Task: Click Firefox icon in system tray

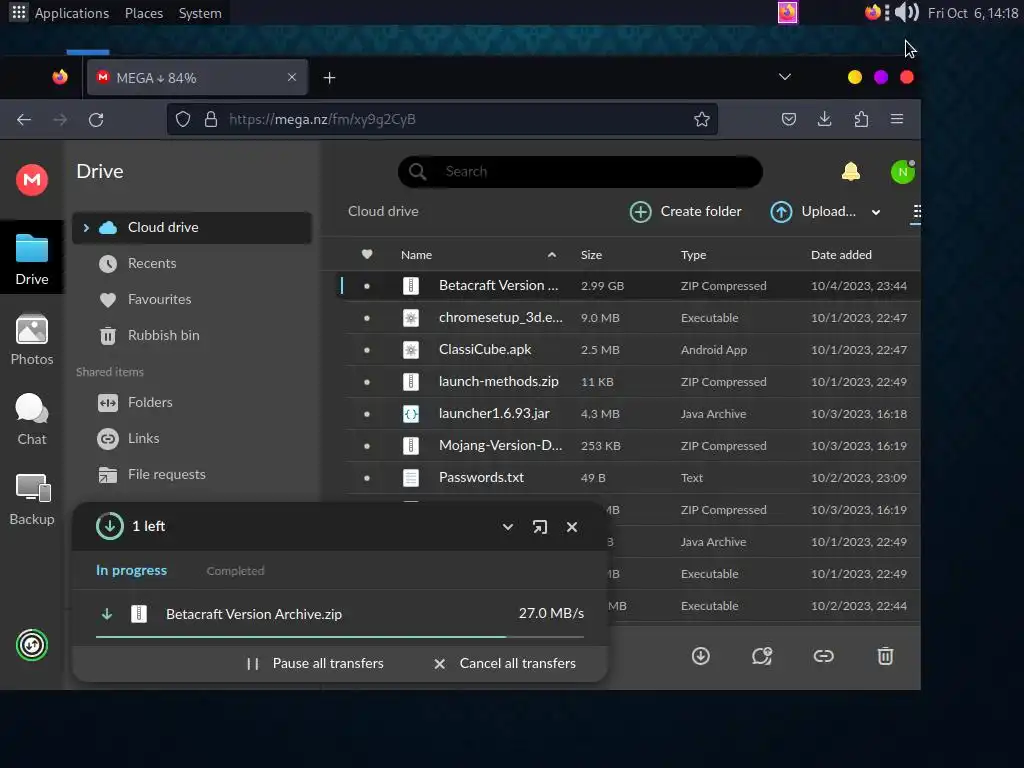Action: (872, 12)
